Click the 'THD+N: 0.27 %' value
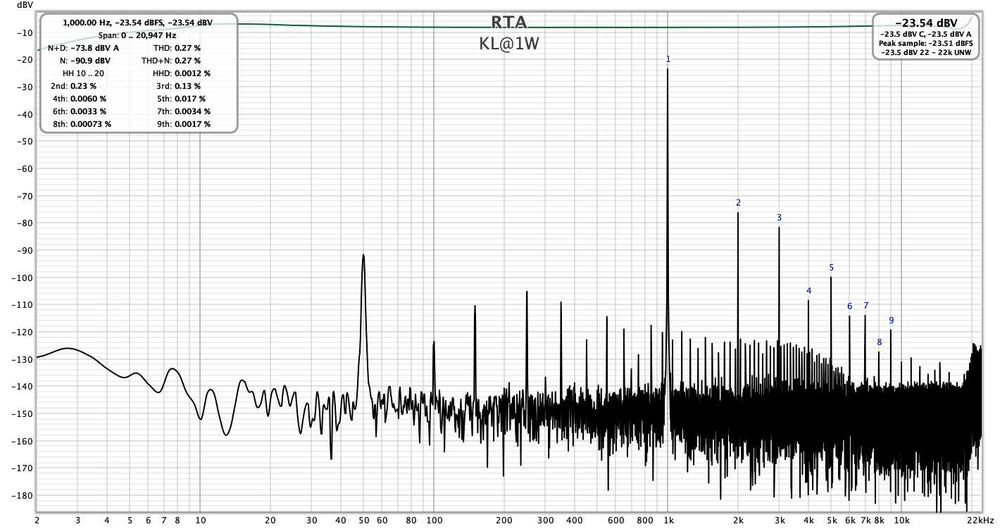This screenshot has height=529, width=1000. pyautogui.click(x=171, y=61)
